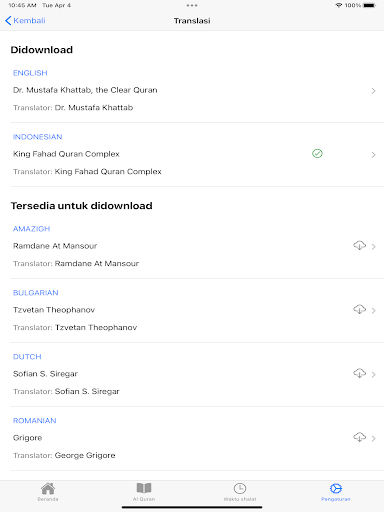Open the Waktu sholat clock icon
The width and height of the screenshot is (384, 512).
click(240, 489)
